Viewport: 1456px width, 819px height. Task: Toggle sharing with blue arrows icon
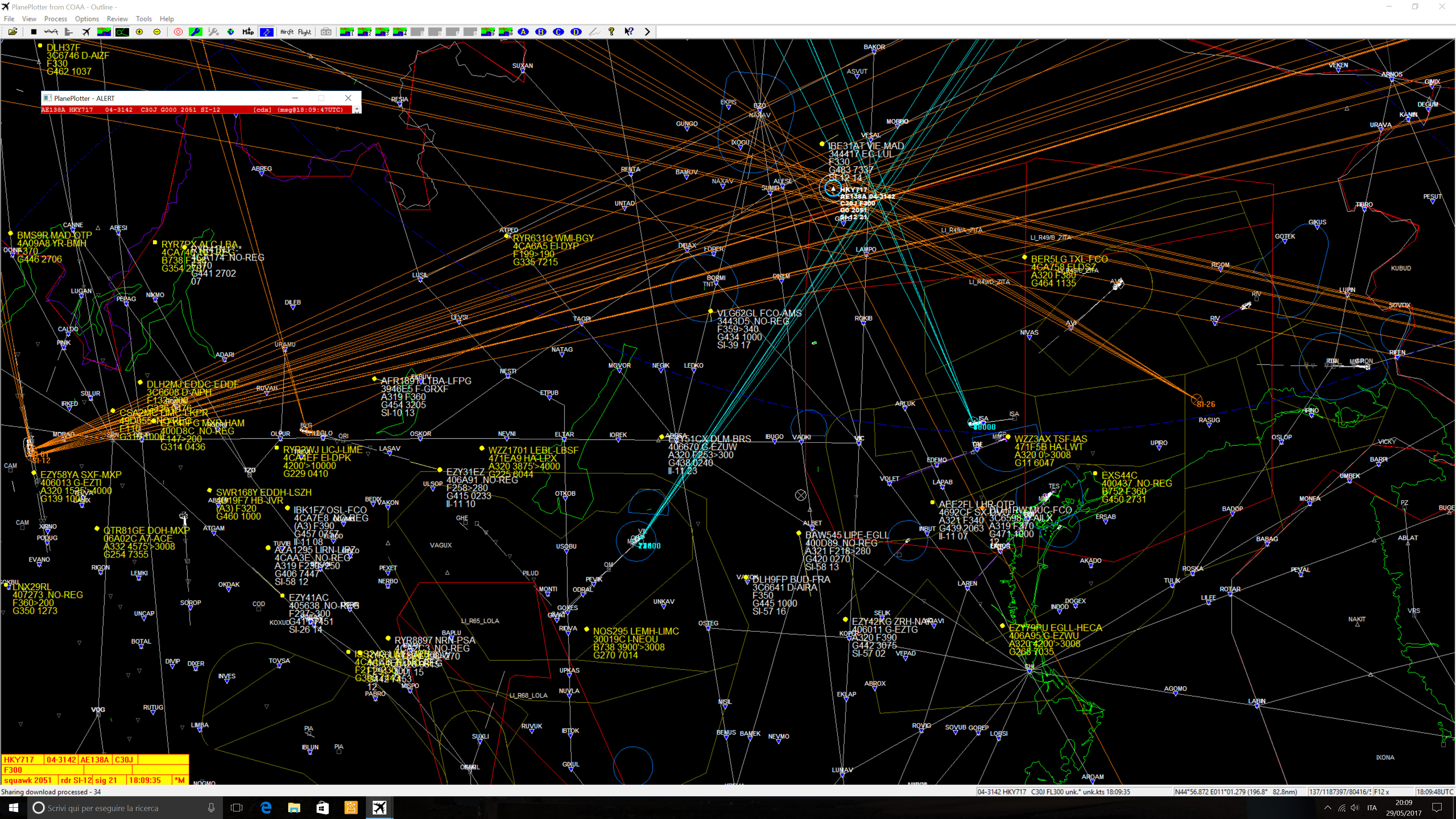click(x=266, y=31)
